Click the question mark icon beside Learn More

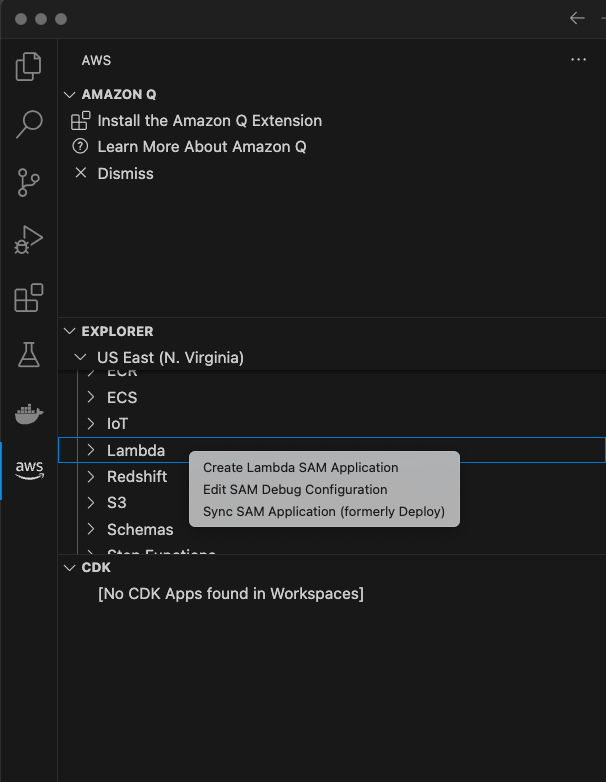click(80, 147)
